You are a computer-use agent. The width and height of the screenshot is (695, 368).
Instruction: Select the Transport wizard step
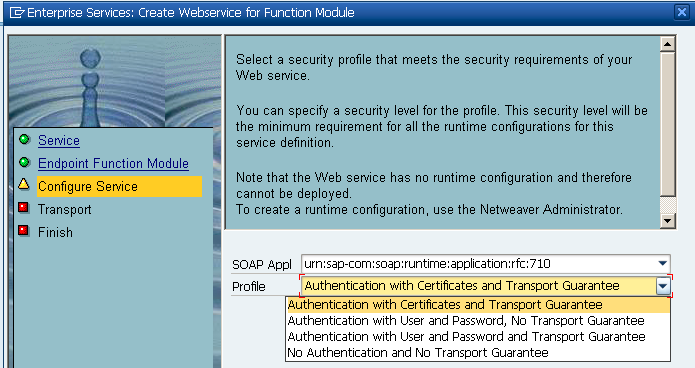pyautogui.click(x=65, y=209)
